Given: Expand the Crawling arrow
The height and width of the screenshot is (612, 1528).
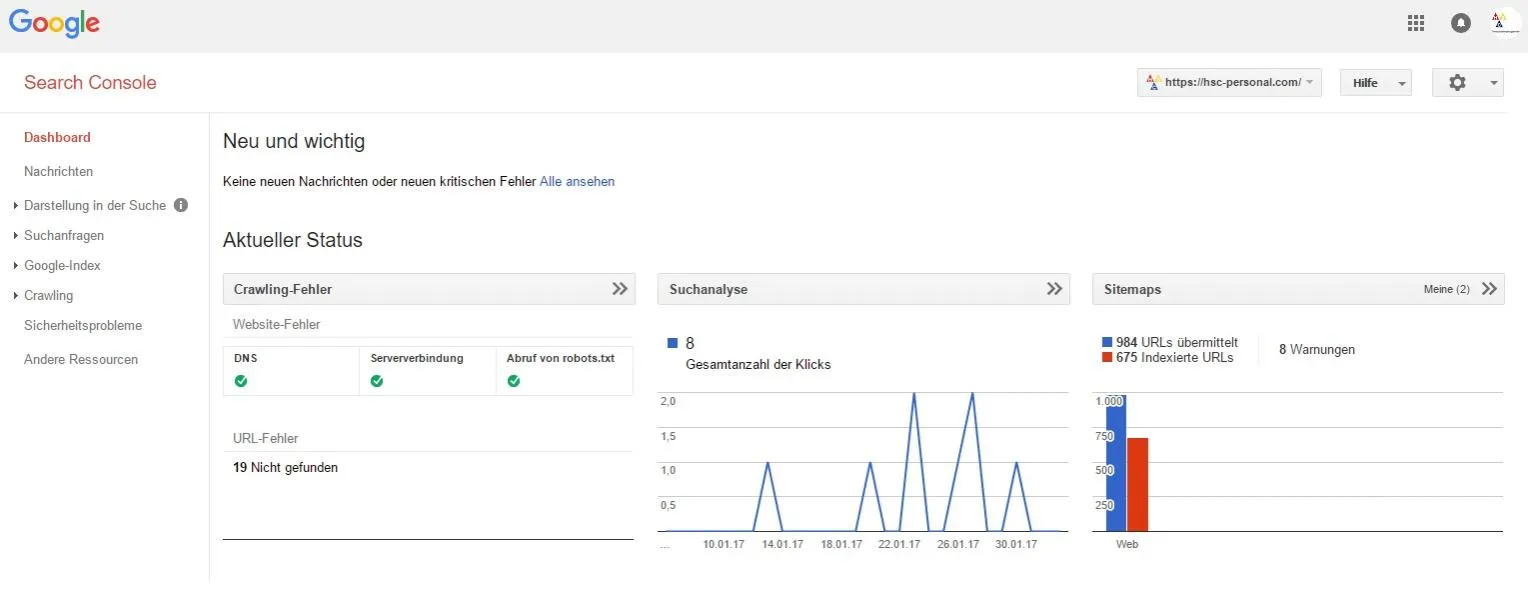Looking at the screenshot, I should pos(16,296).
